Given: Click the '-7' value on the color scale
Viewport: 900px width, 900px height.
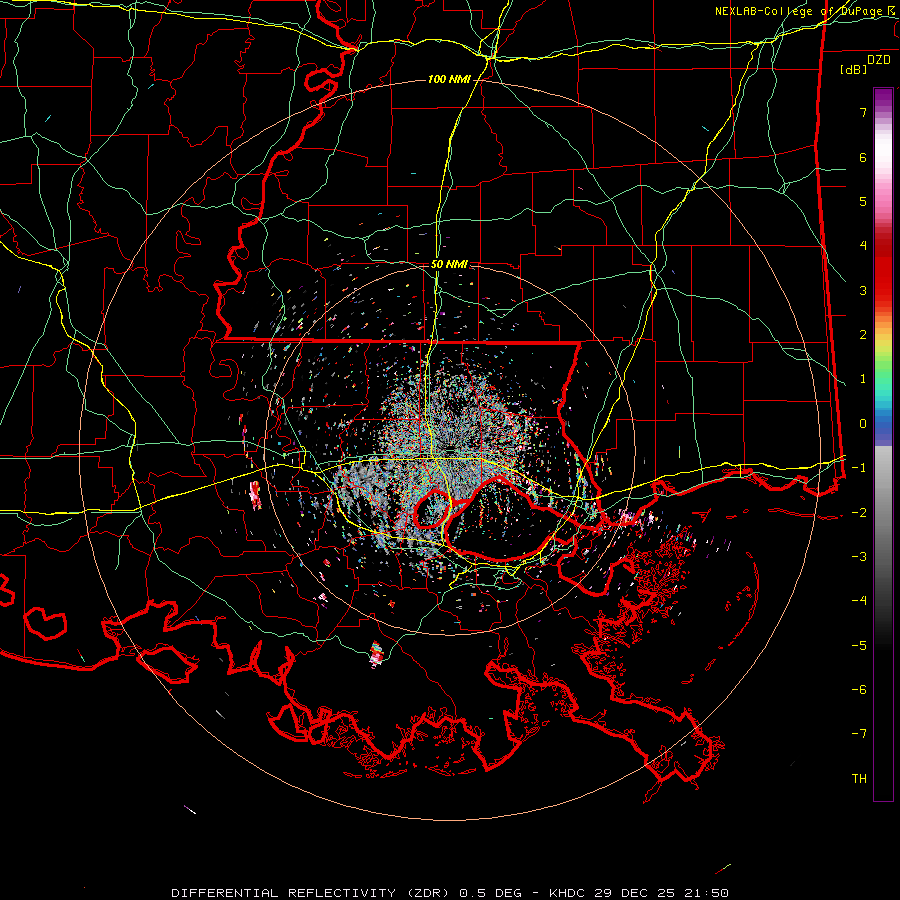Looking at the screenshot, I should 859,734.
